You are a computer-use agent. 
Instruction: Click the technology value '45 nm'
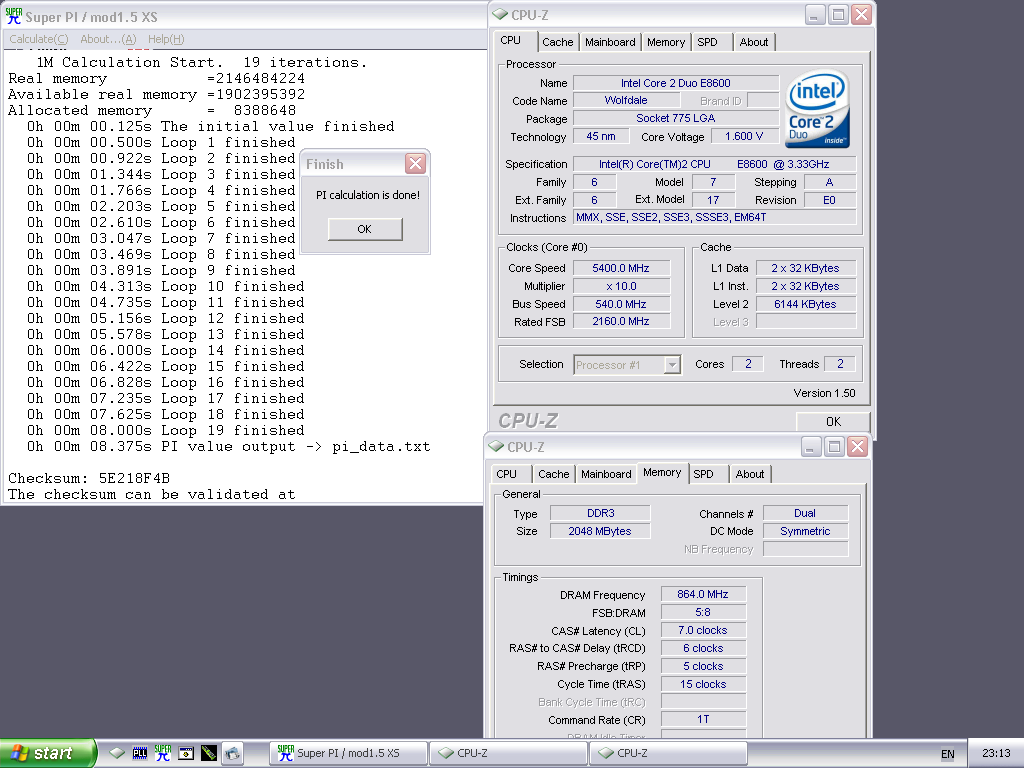[x=601, y=136]
